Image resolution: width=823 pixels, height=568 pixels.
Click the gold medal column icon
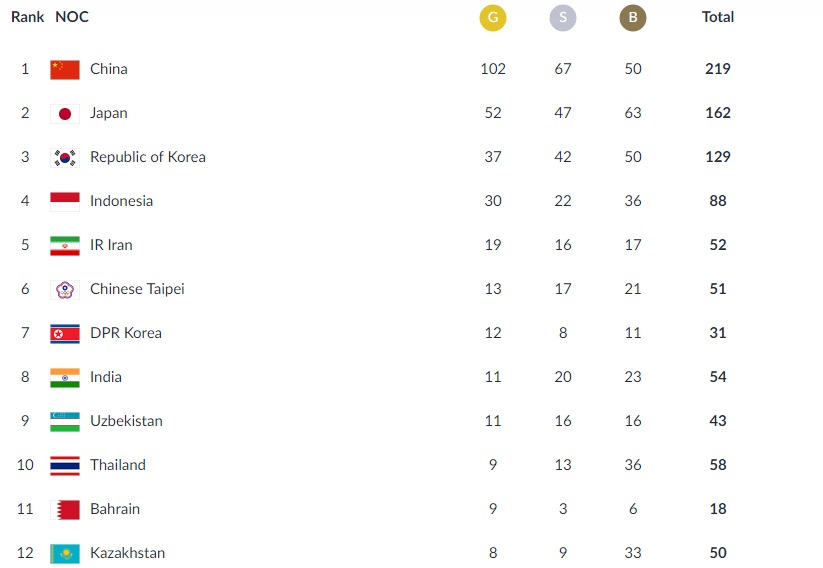(493, 18)
